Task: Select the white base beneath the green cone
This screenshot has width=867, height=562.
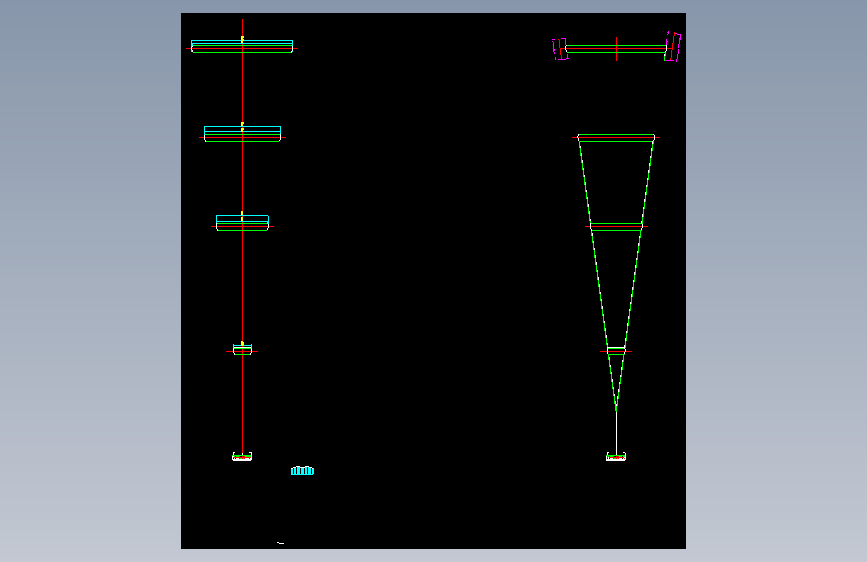Action: pos(616,456)
